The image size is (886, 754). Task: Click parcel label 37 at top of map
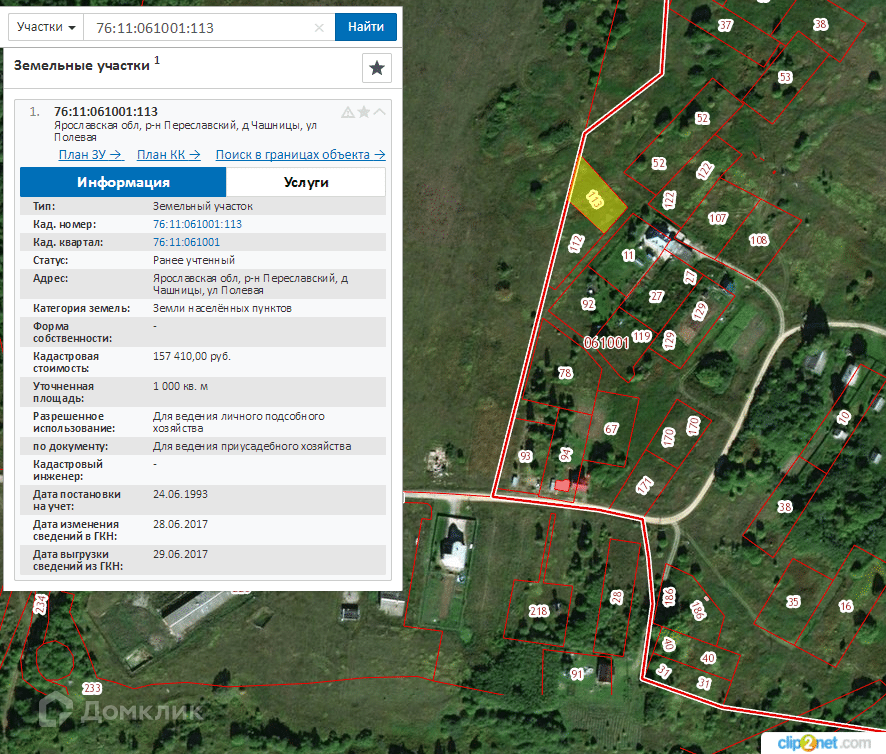(726, 25)
